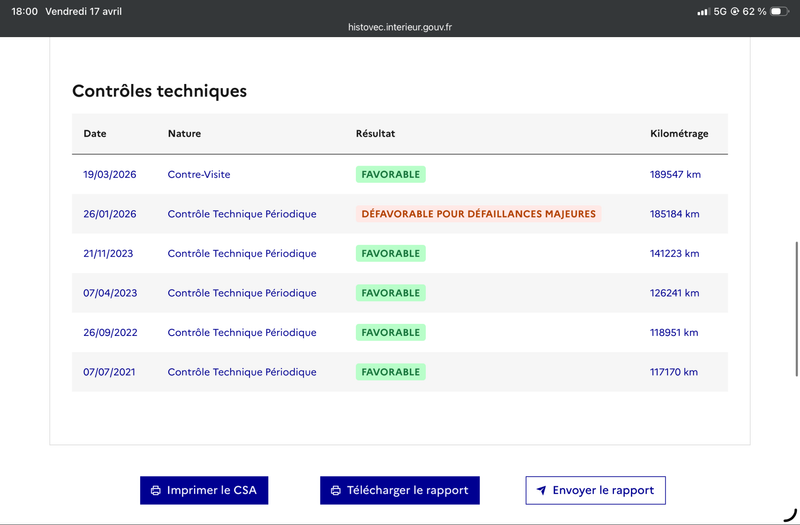Click Contrôle Technique Périodique for 26/01/2026
The image size is (800, 525).
242,214
